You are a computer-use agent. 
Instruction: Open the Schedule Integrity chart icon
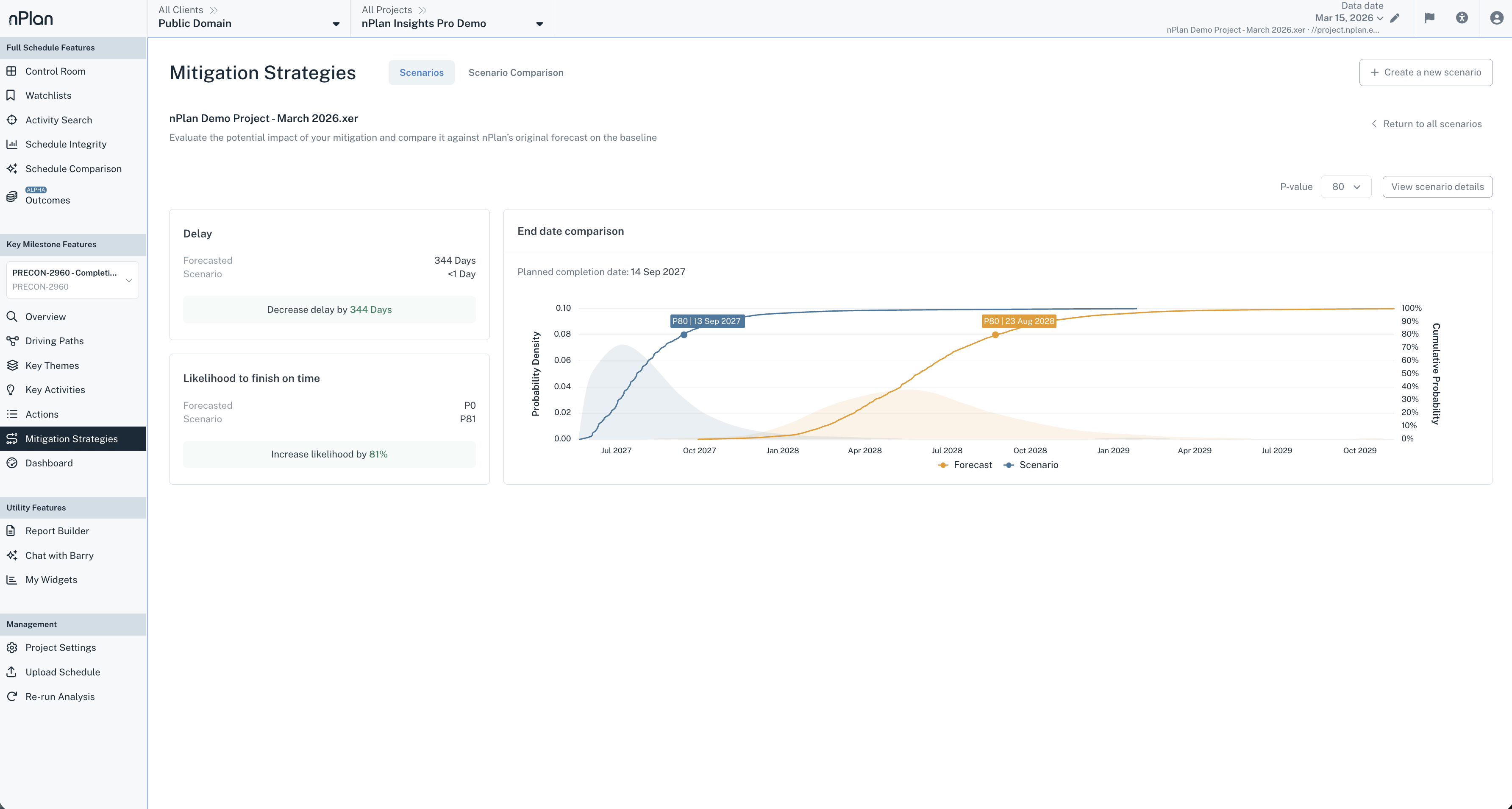click(11, 144)
